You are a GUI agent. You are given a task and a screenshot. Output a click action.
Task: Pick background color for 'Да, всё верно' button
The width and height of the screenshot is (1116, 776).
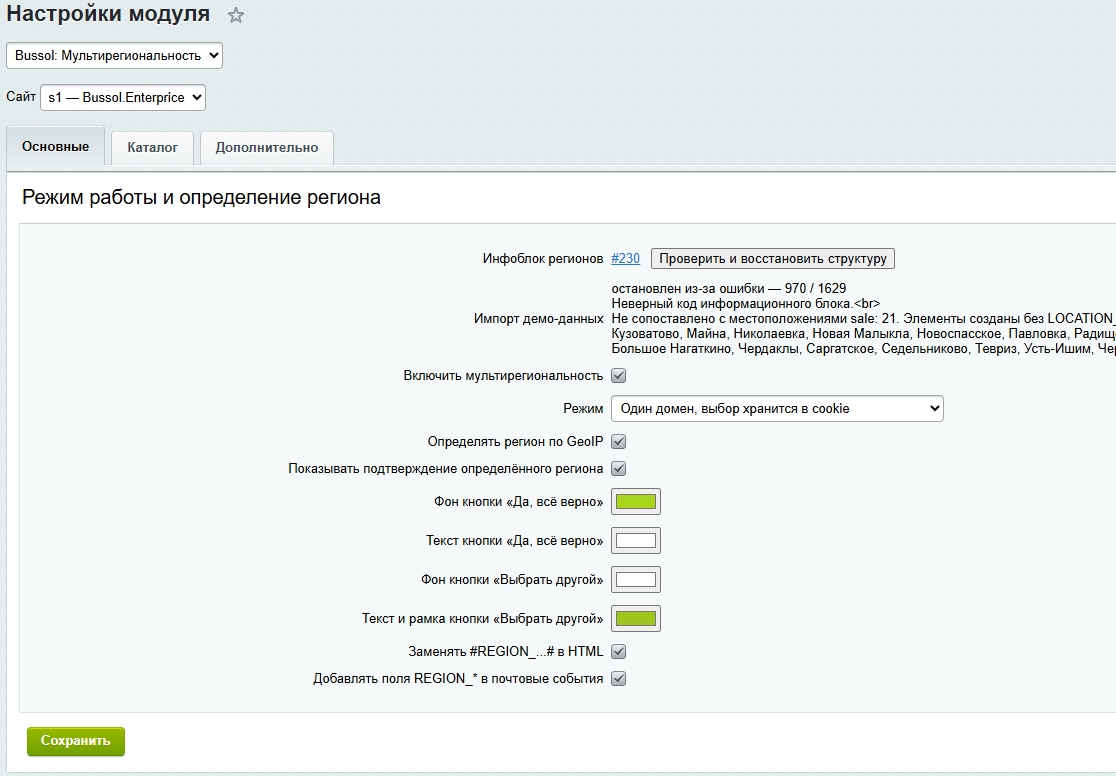click(636, 502)
